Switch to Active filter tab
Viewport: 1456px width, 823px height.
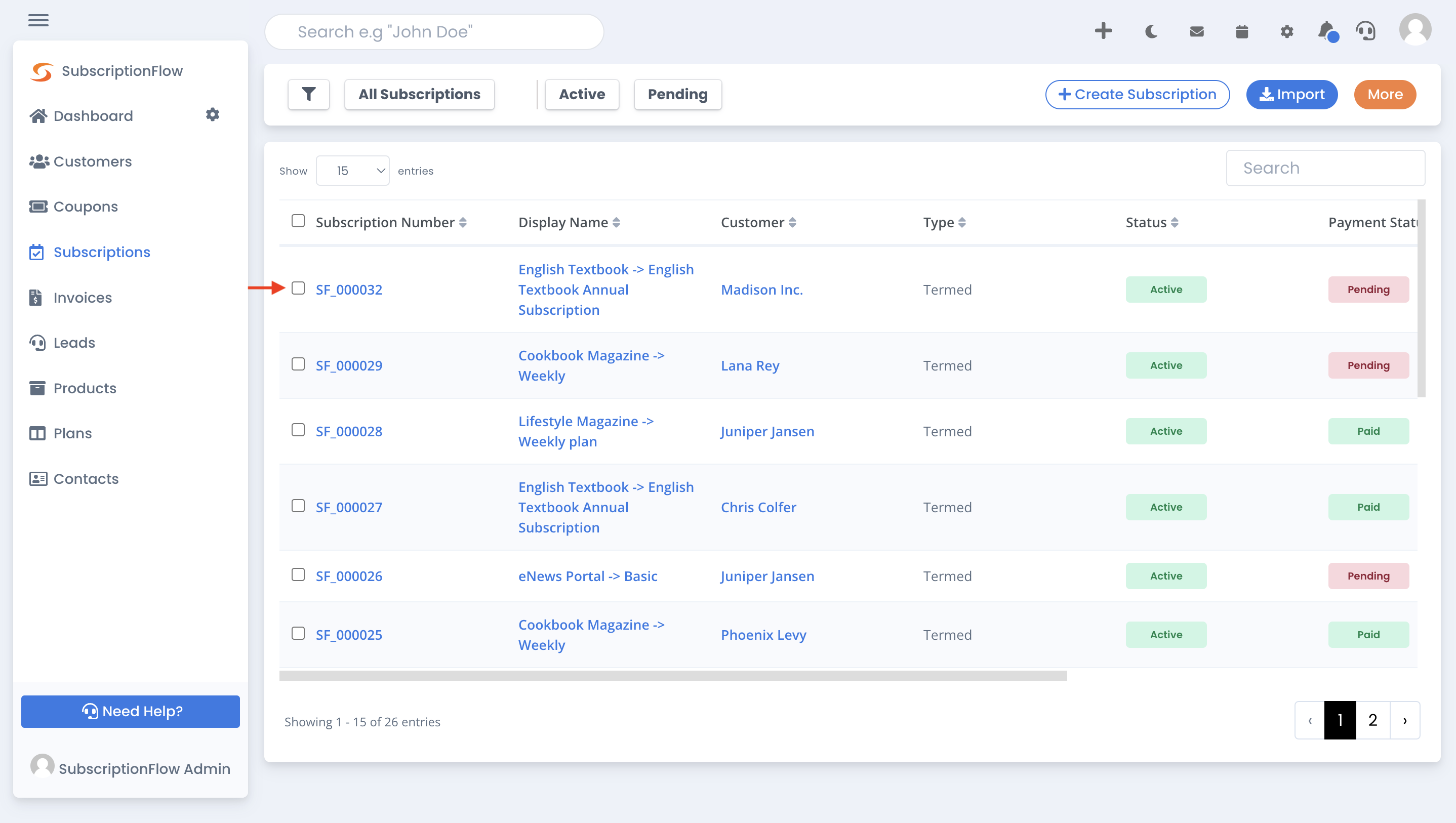click(582, 94)
